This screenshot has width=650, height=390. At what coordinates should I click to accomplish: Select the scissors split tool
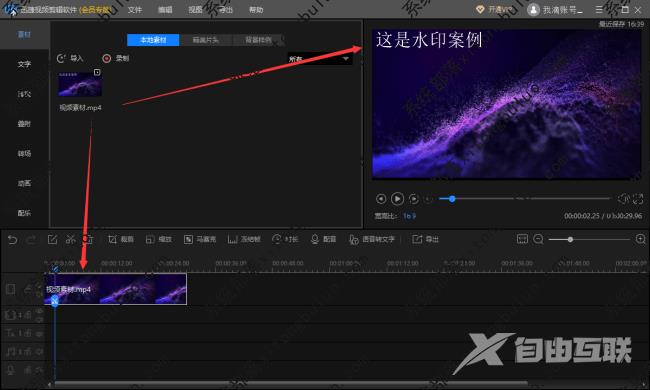point(70,239)
